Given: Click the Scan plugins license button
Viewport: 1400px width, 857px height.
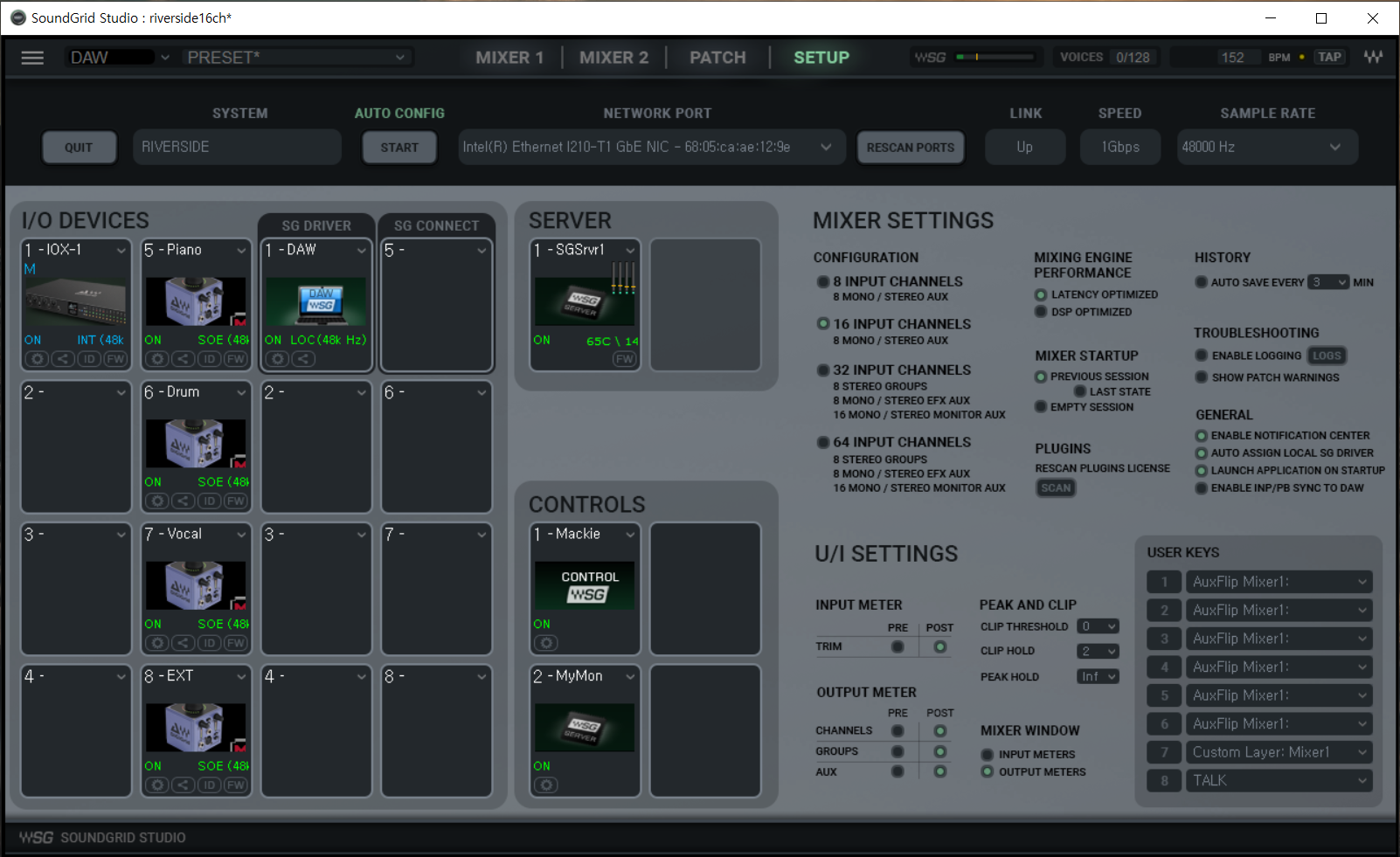Looking at the screenshot, I should 1056,488.
